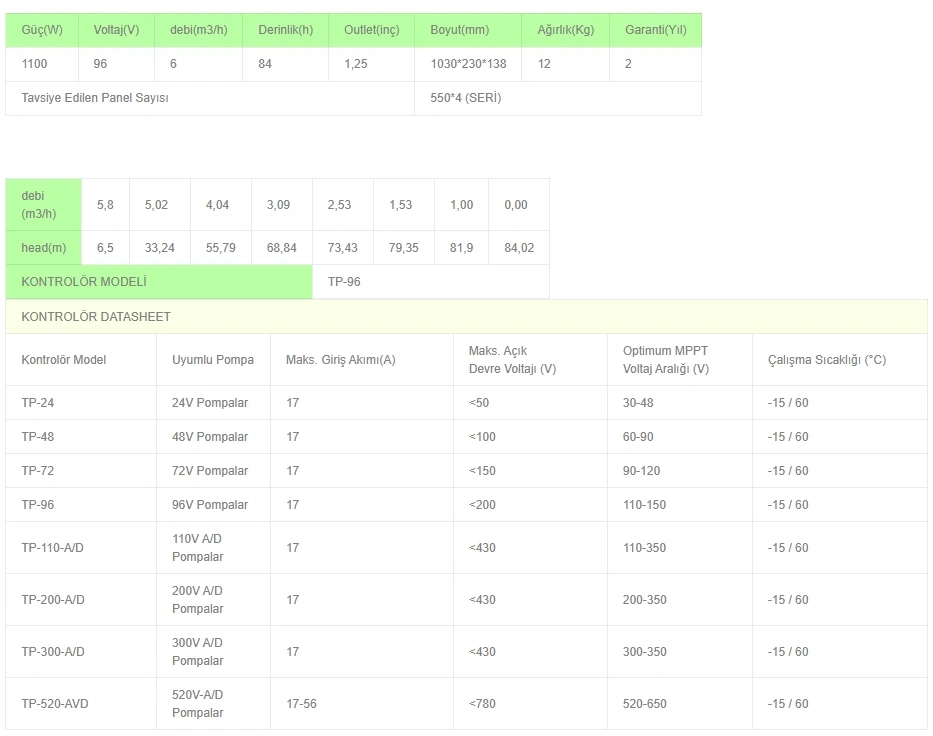
Task: Click the Çalışma Sıcaklığı (°C) column header
Action: 826,360
